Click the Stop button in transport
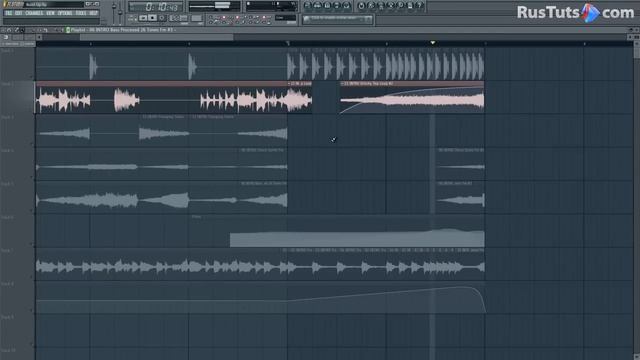This screenshot has width=640, height=360. pyautogui.click(x=152, y=18)
